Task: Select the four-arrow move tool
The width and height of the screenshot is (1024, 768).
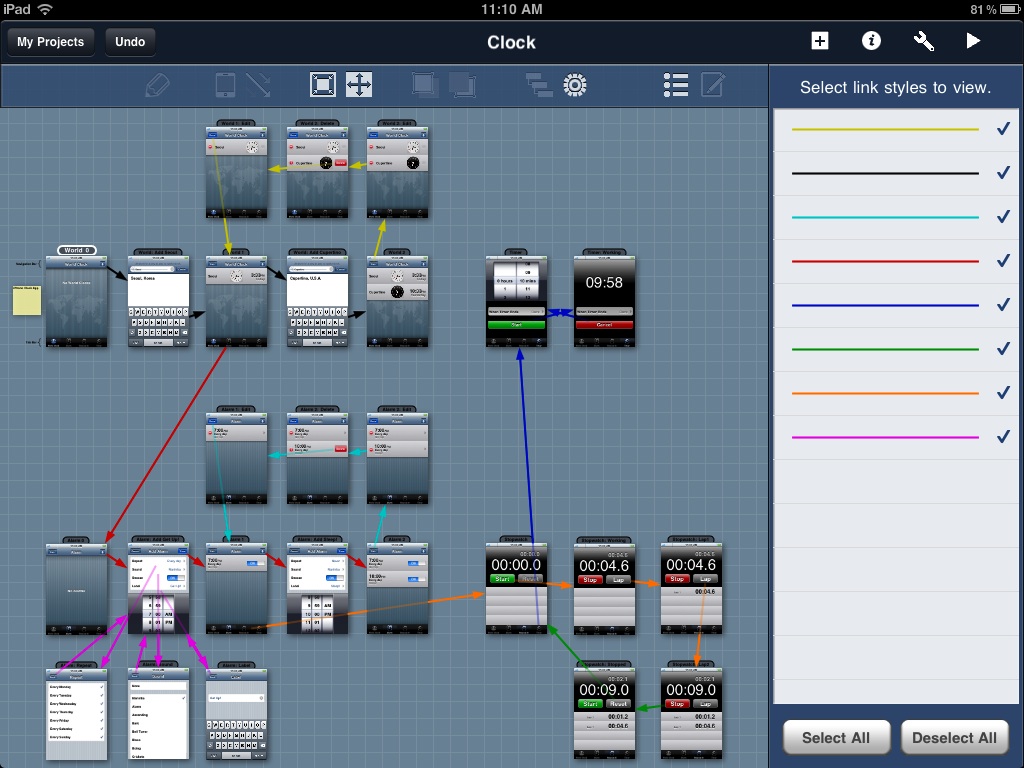Action: click(x=359, y=85)
